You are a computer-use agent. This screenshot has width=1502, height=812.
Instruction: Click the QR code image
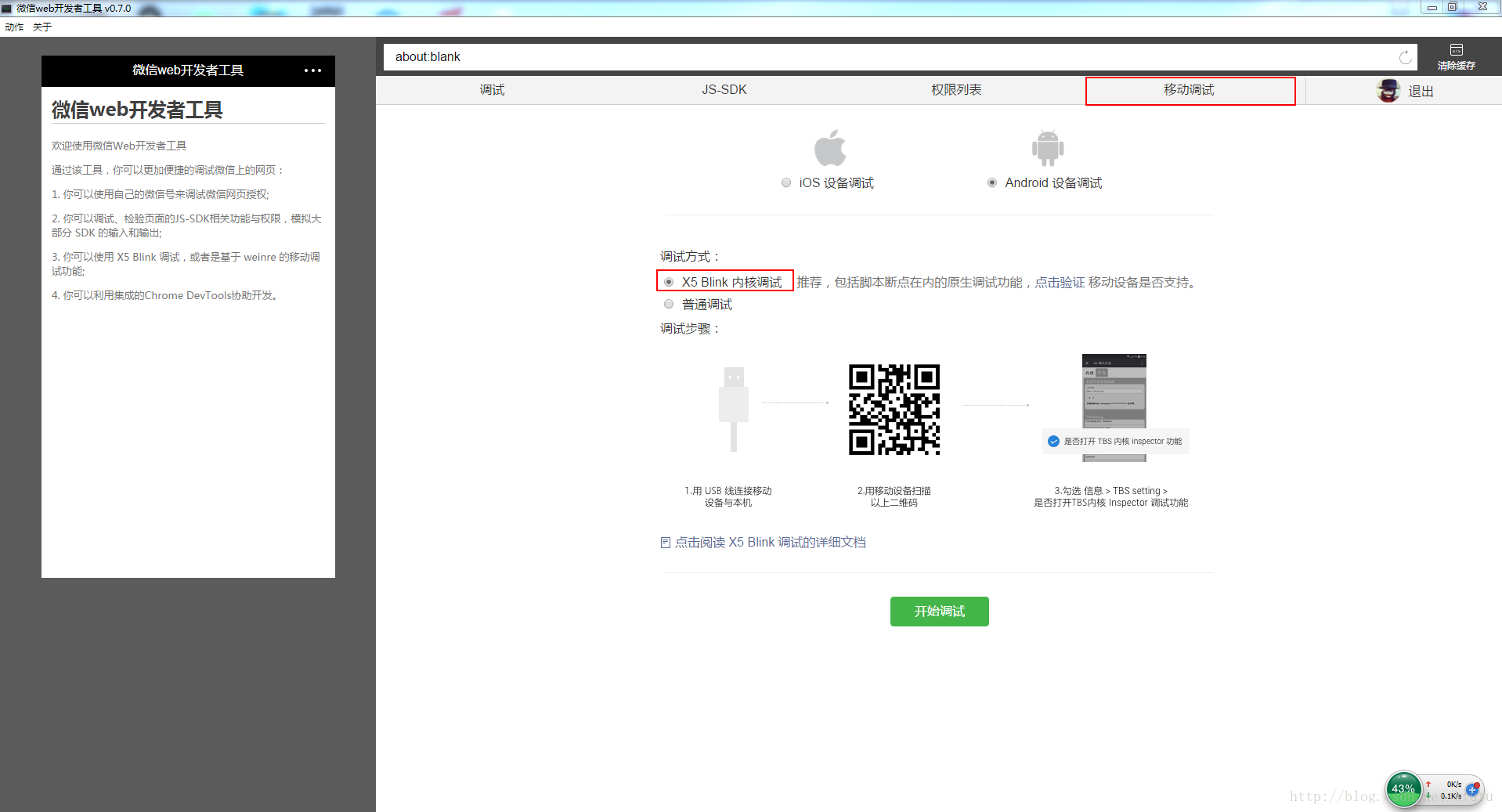pyautogui.click(x=894, y=410)
